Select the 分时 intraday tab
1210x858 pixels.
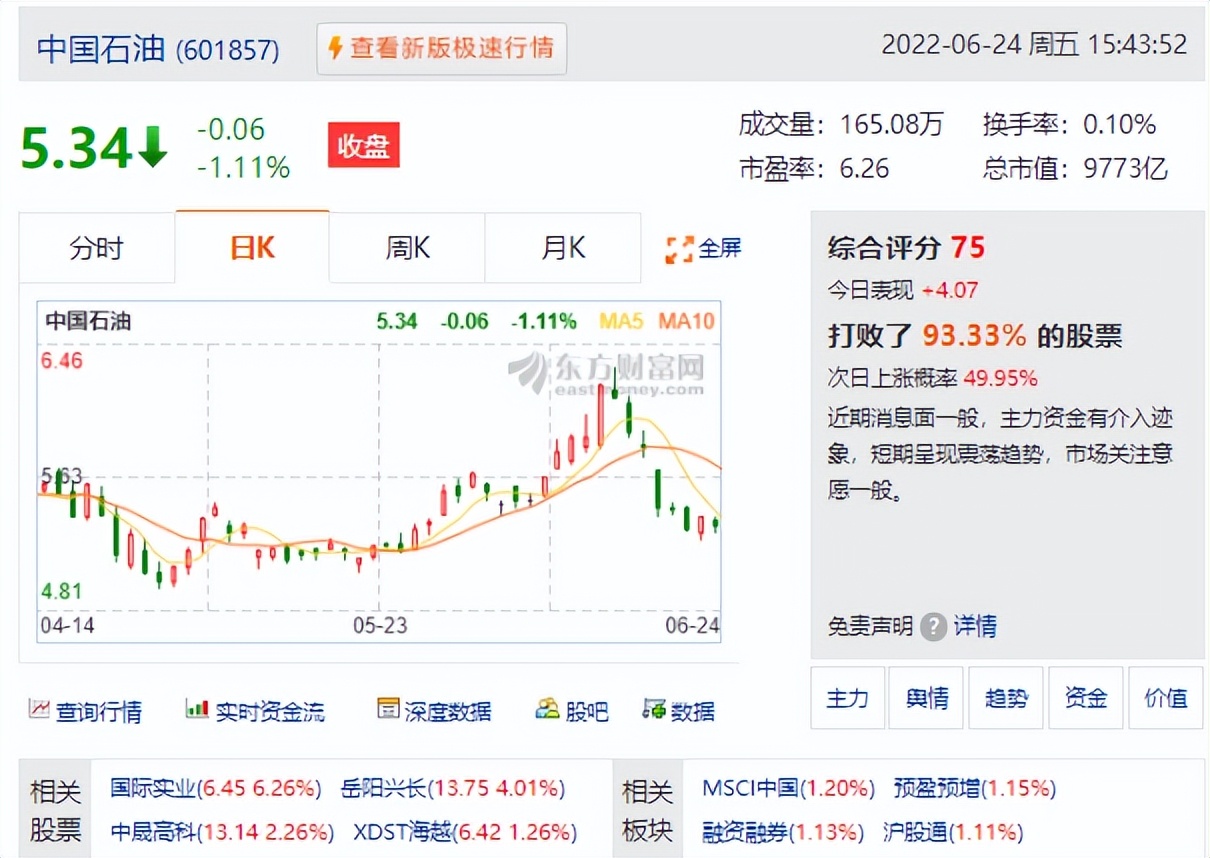(x=97, y=248)
